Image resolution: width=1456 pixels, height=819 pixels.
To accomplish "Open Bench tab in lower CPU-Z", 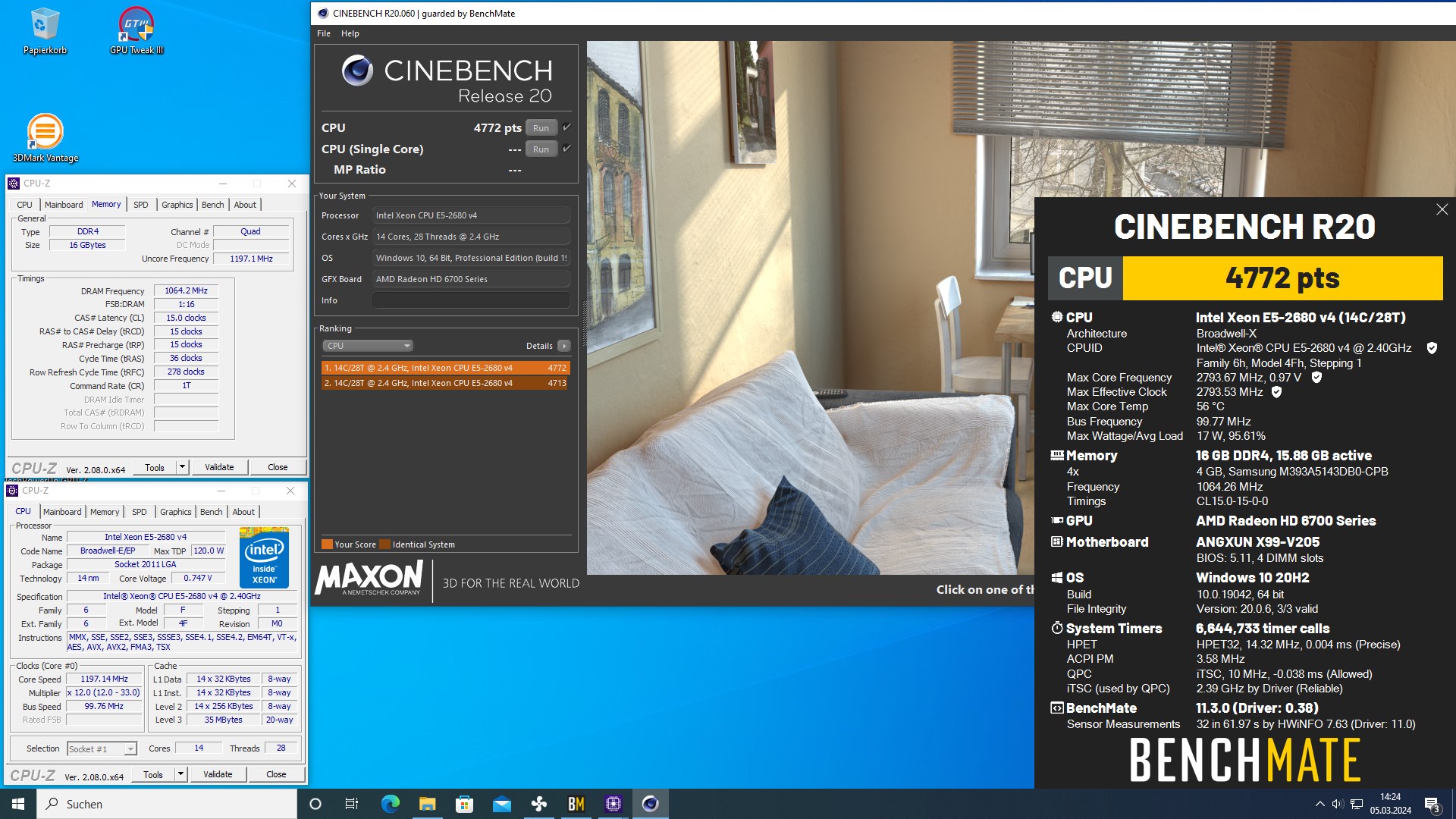I will coord(212,512).
